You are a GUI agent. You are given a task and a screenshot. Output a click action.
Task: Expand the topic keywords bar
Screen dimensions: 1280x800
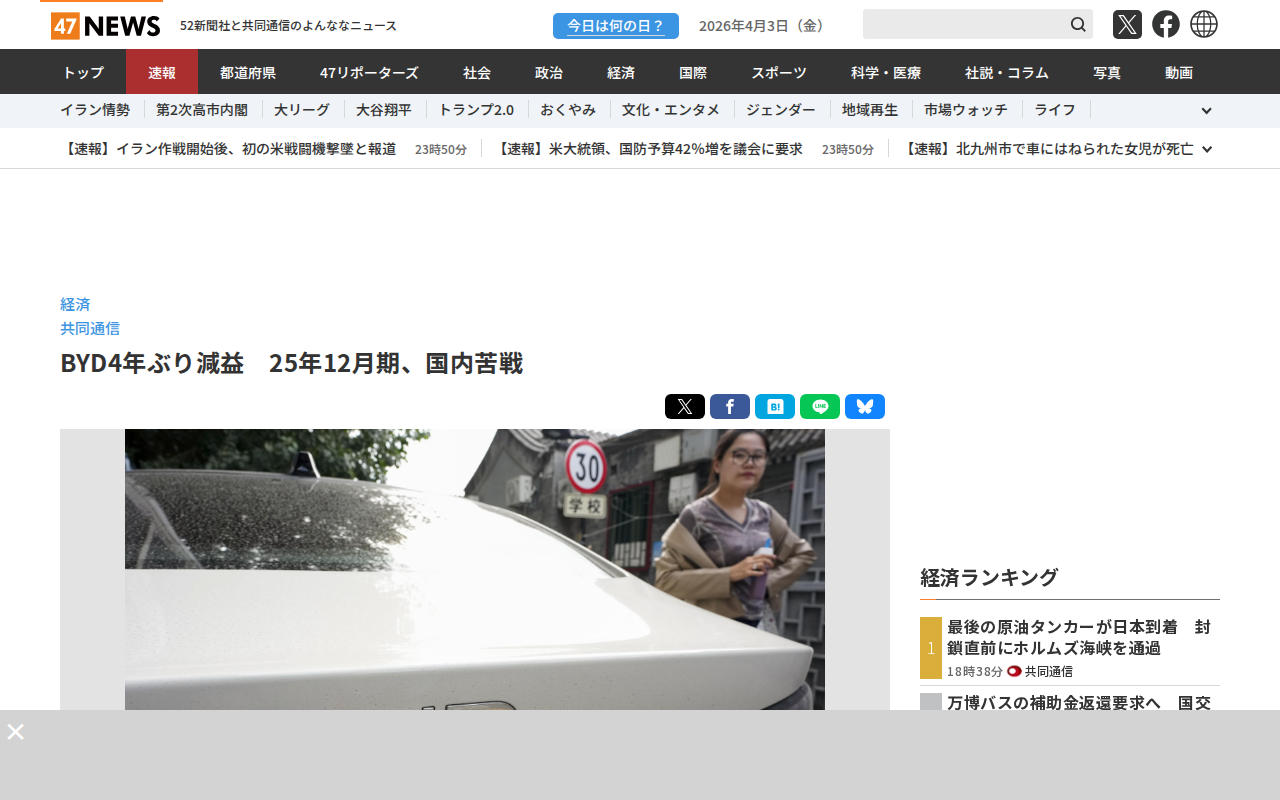[1206, 111]
